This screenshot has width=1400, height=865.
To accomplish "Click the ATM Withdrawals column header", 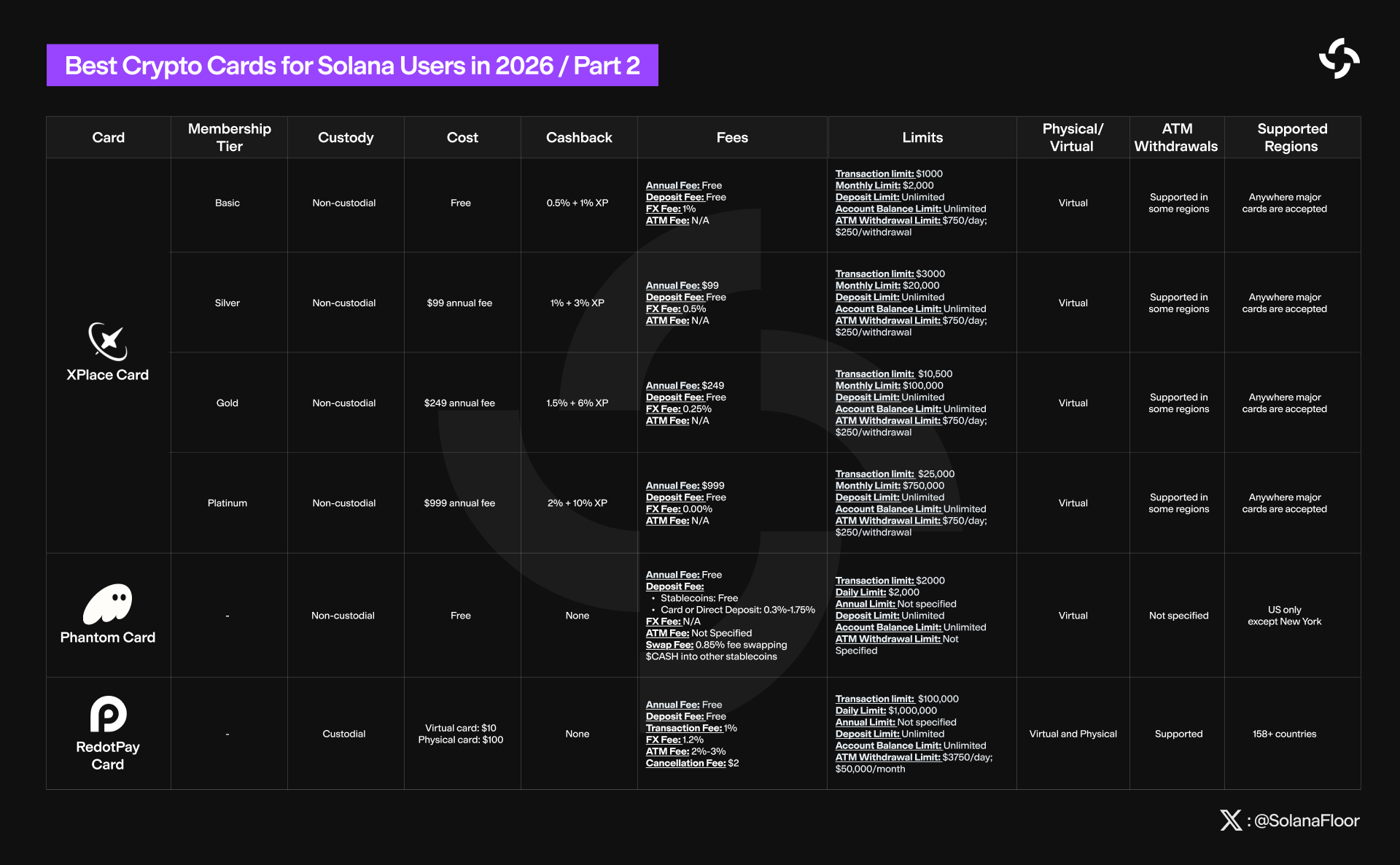I will (x=1176, y=137).
